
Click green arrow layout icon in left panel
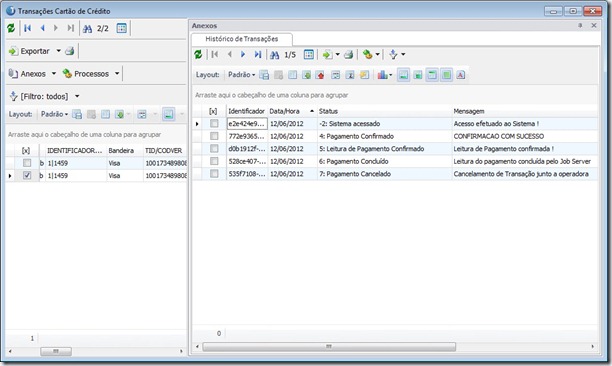[x=120, y=114]
